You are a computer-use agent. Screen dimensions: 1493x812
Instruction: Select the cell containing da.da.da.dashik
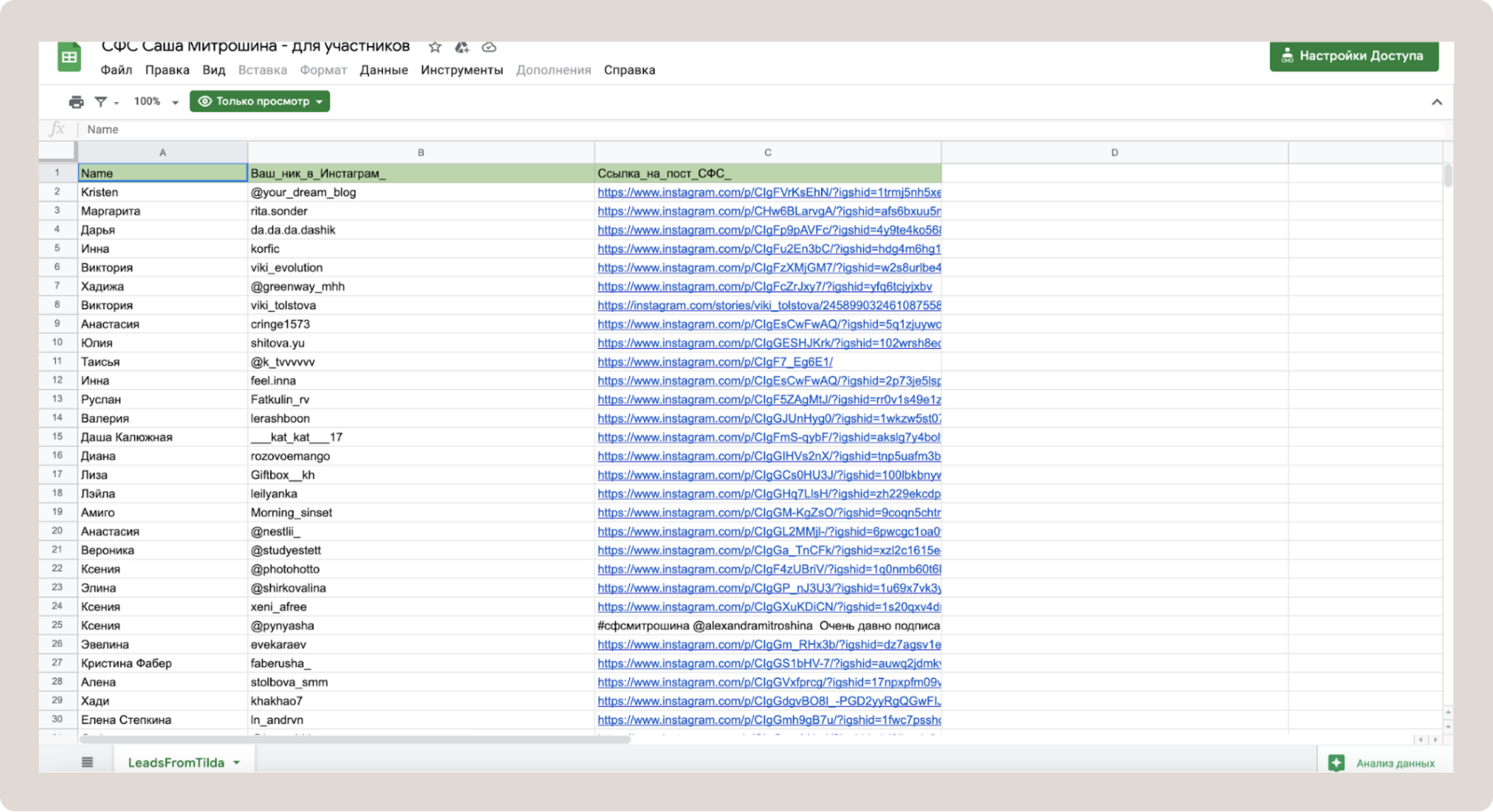tap(421, 230)
